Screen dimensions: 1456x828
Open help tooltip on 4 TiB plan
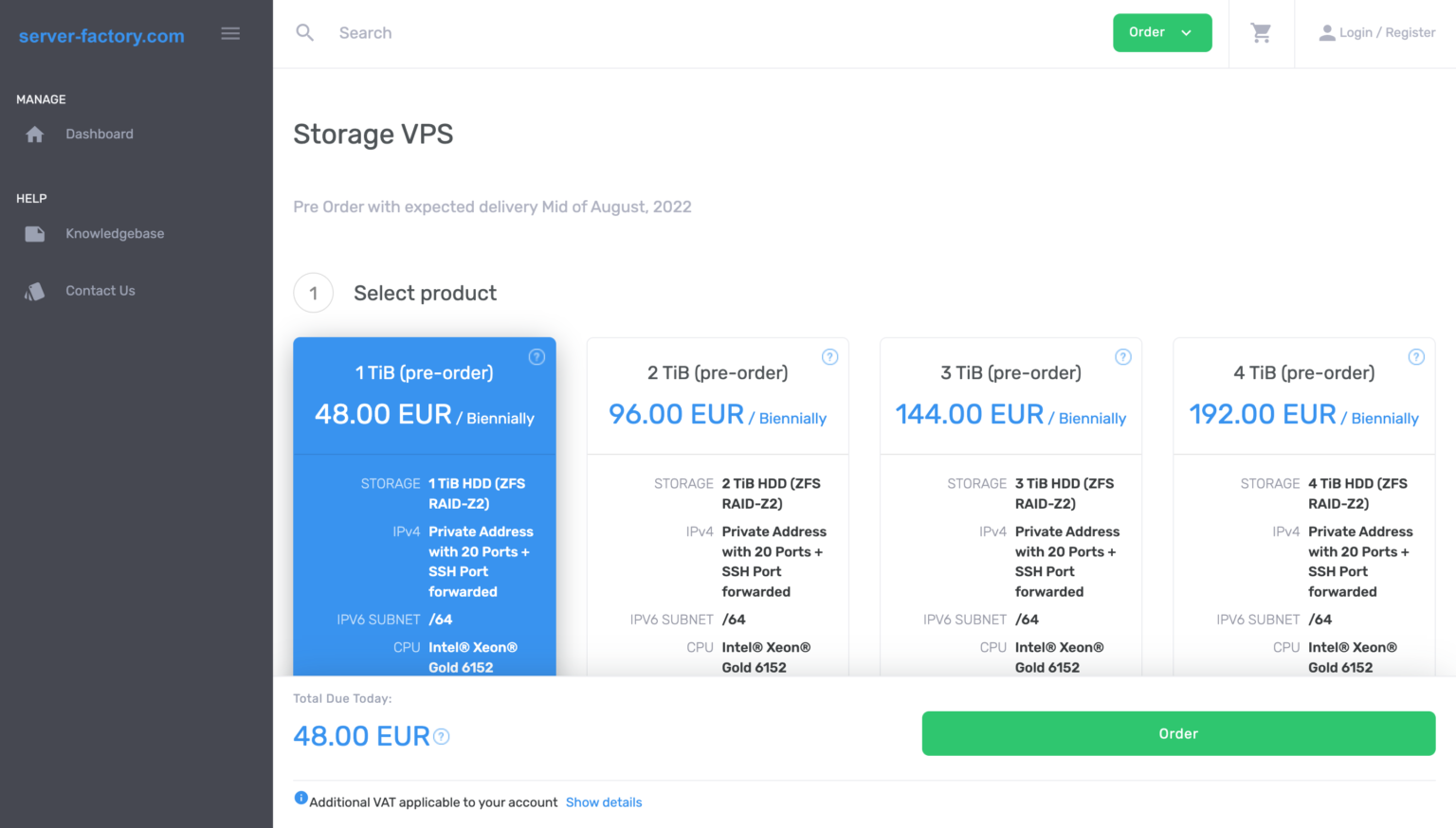click(x=1416, y=356)
